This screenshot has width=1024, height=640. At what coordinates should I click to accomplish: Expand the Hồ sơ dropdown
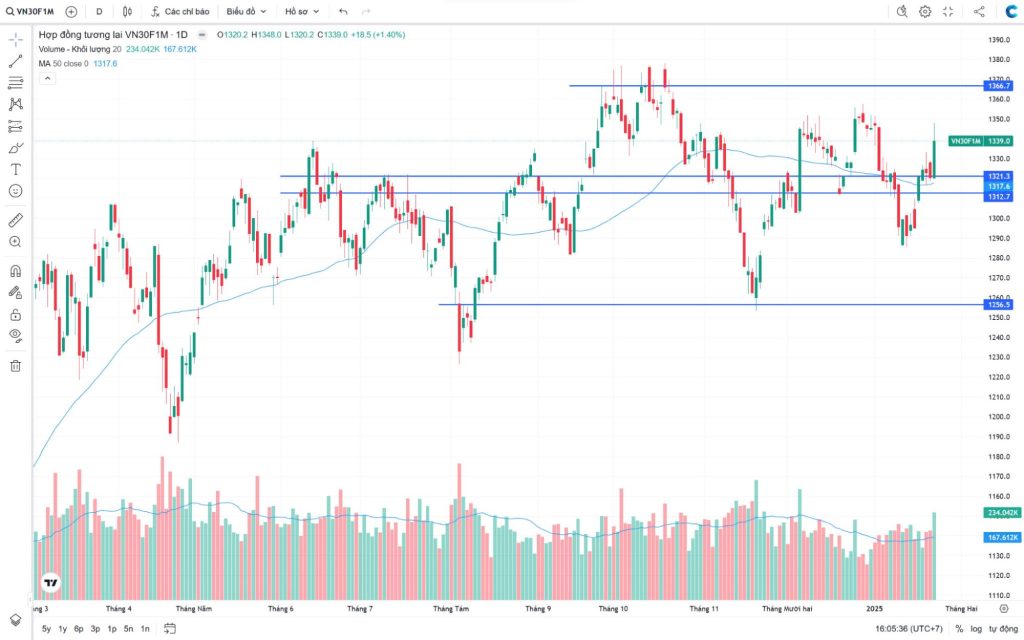coord(301,12)
